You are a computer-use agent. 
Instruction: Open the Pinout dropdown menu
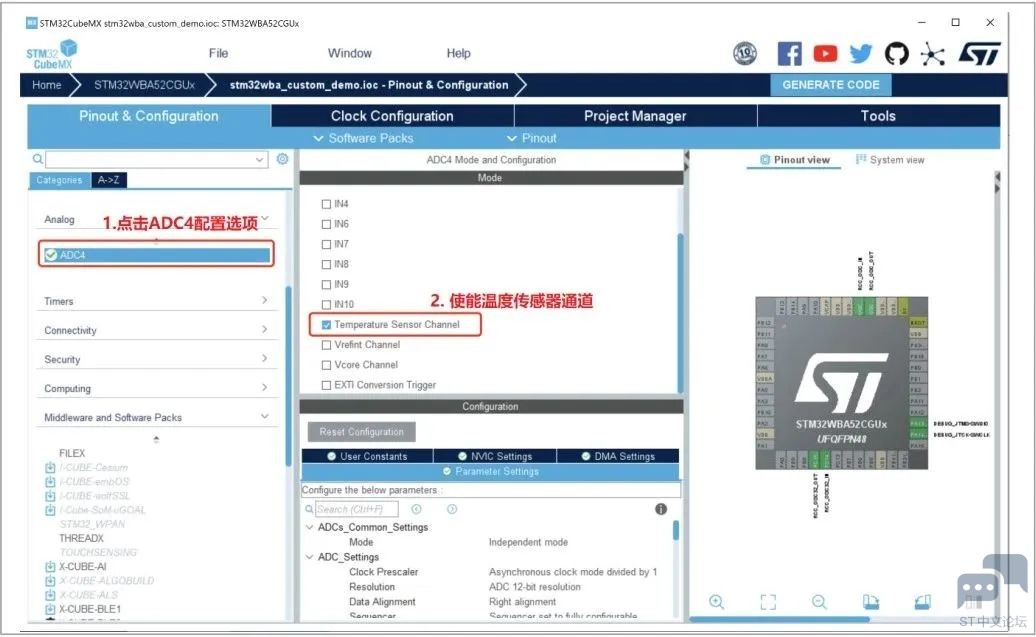click(x=532, y=138)
